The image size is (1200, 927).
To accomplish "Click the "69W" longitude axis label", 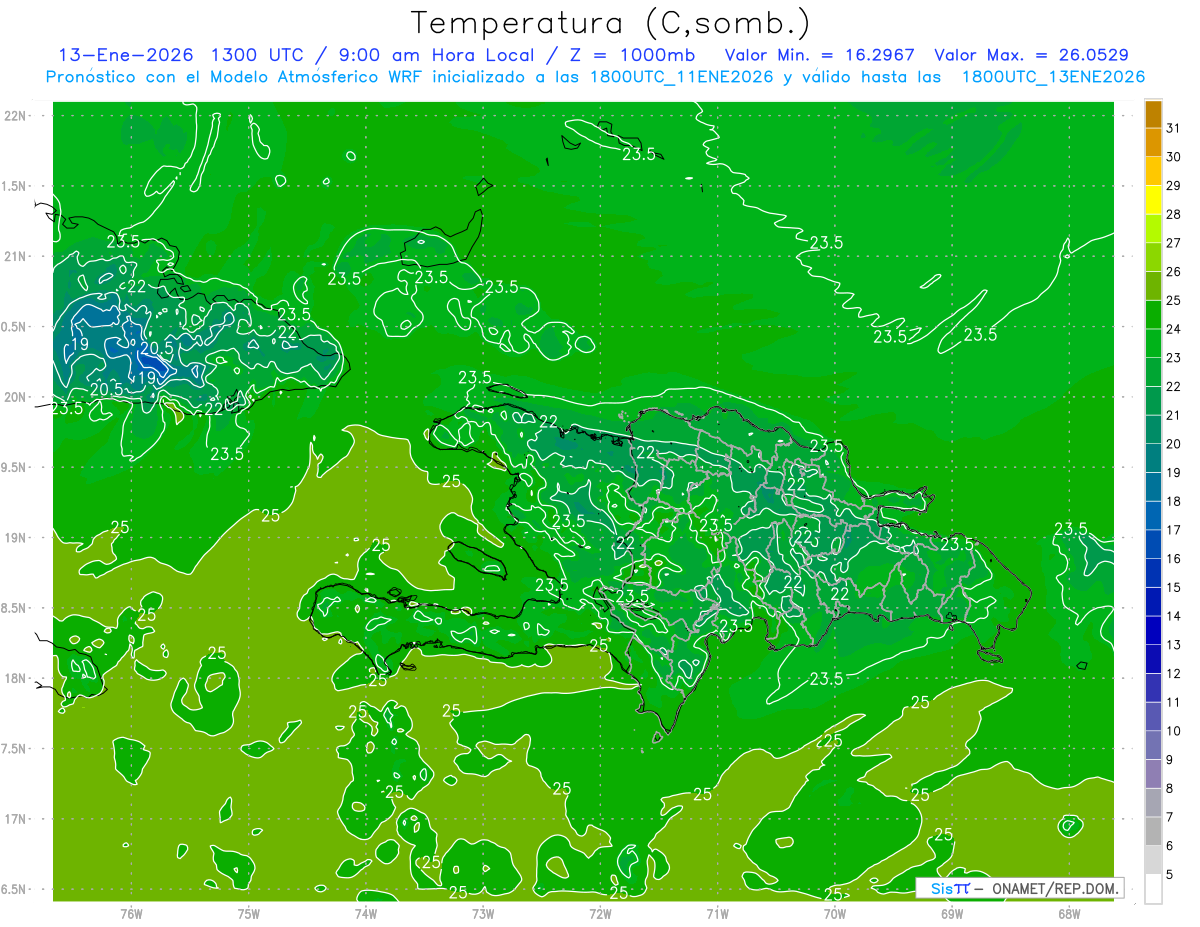I will [952, 913].
